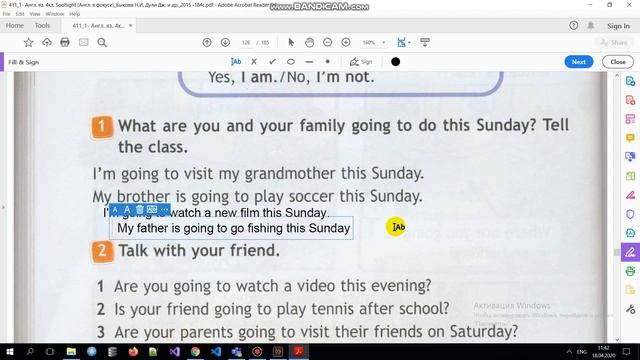Zoom in with plus circle
The height and width of the screenshot is (360, 640).
pos(346,42)
